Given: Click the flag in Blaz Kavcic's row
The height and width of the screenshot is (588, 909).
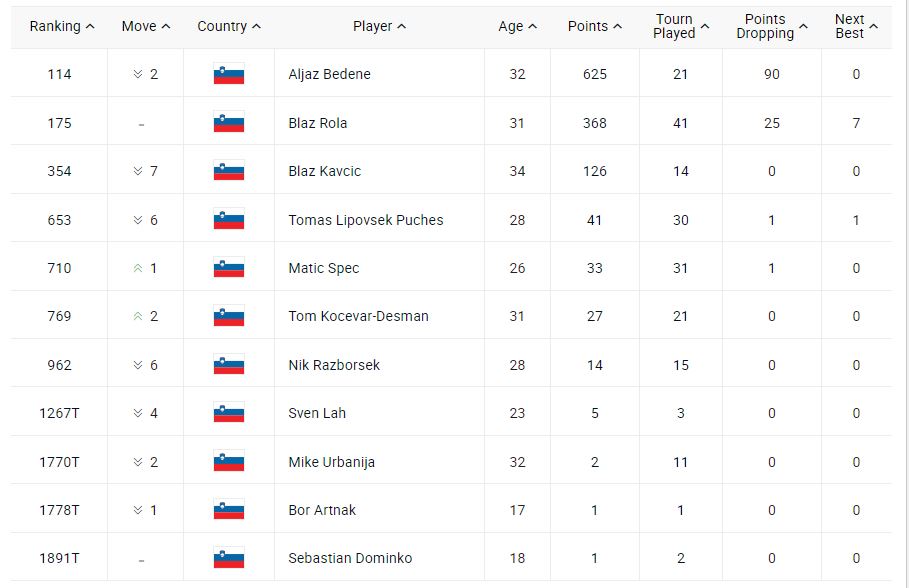Looking at the screenshot, I should click(x=228, y=171).
